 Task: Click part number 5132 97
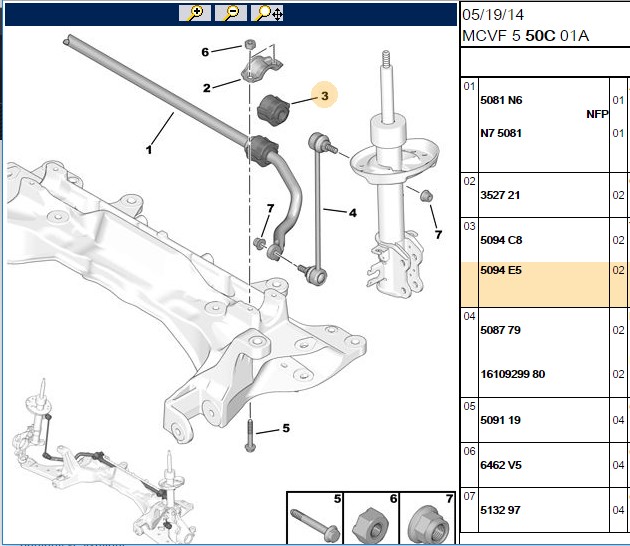pyautogui.click(x=500, y=510)
